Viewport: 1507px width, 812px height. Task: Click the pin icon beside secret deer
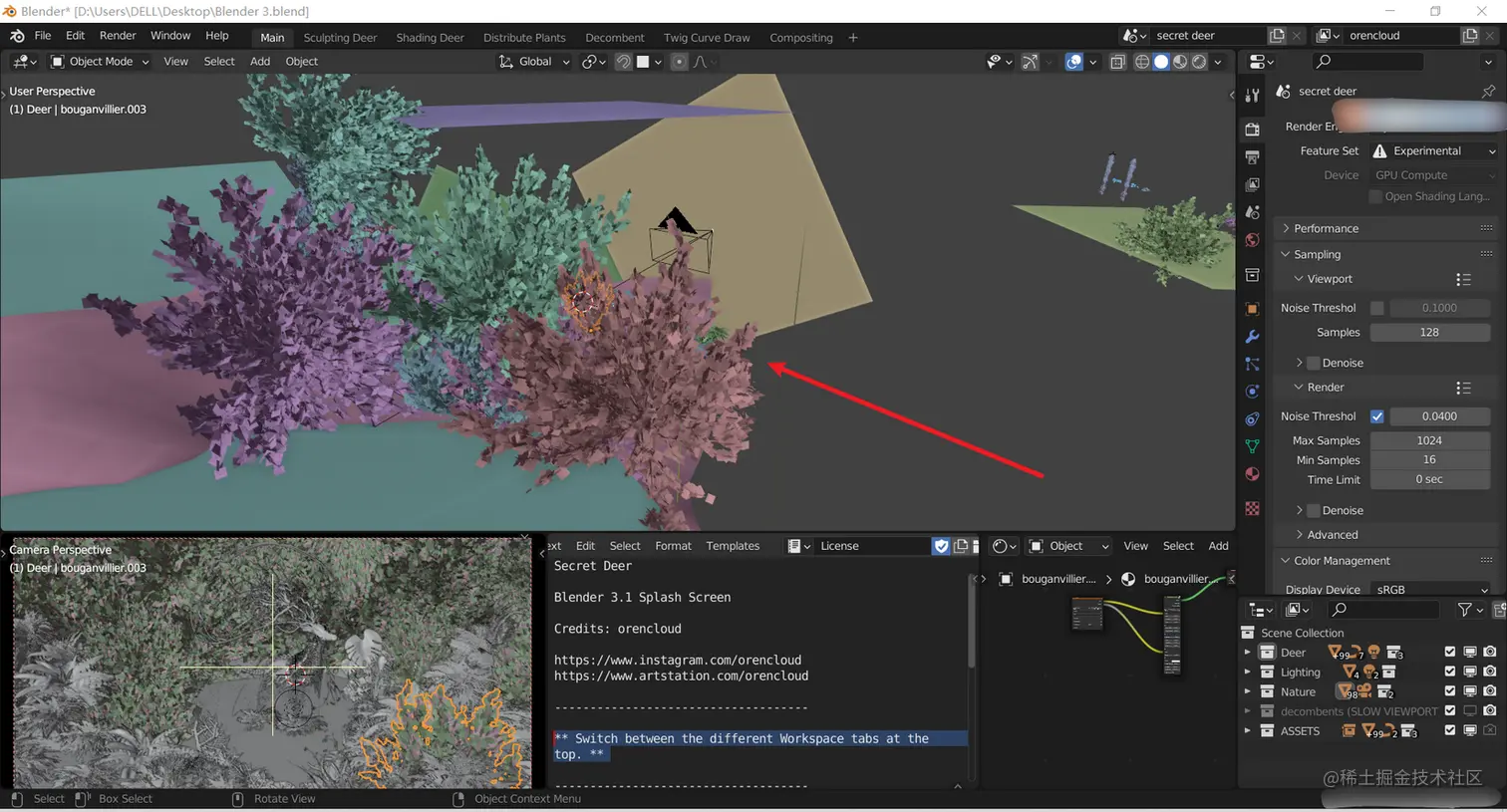1488,91
